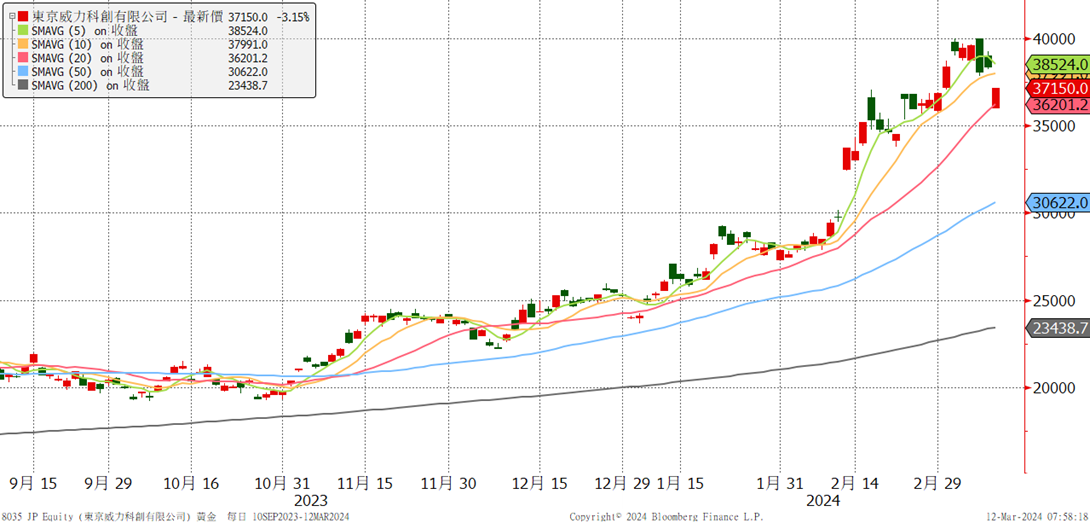
Task: Click the 20000 tick on the price axis
Action: click(x=1054, y=387)
